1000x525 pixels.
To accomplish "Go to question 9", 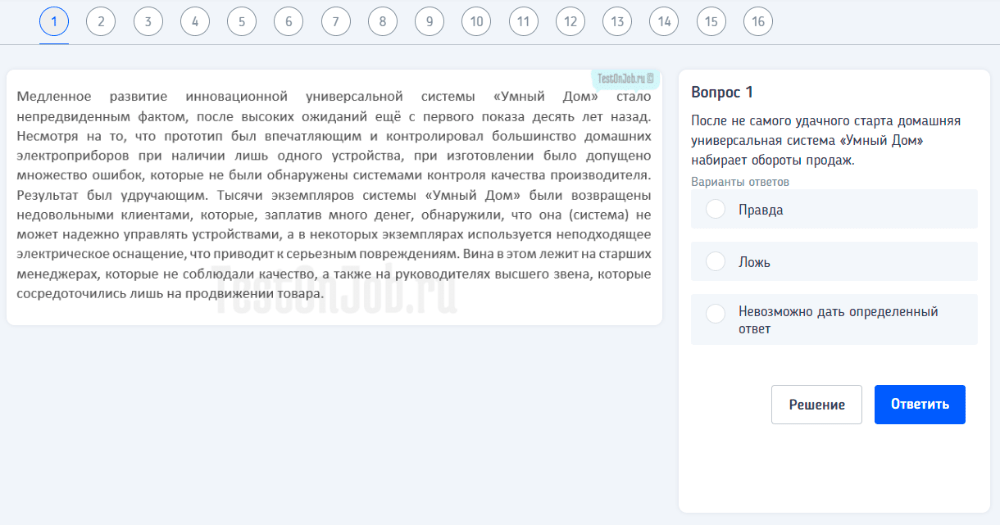I will tap(429, 22).
